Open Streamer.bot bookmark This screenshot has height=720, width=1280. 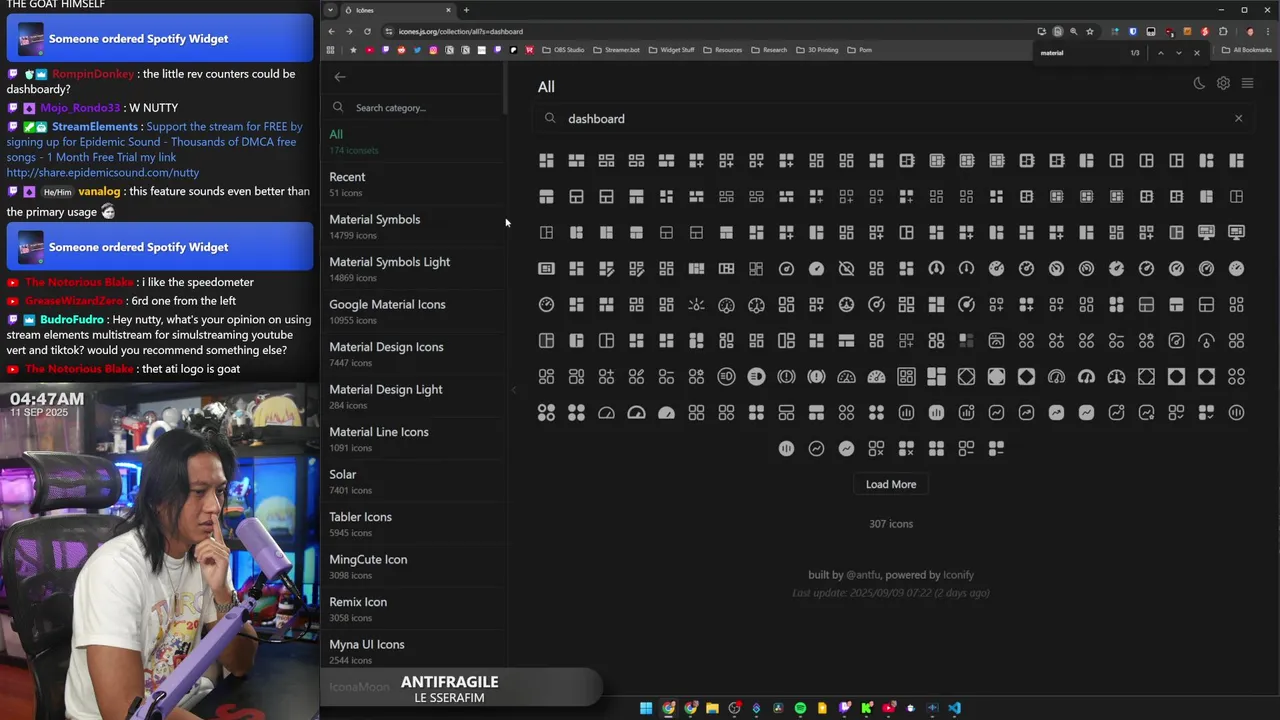[x=616, y=50]
